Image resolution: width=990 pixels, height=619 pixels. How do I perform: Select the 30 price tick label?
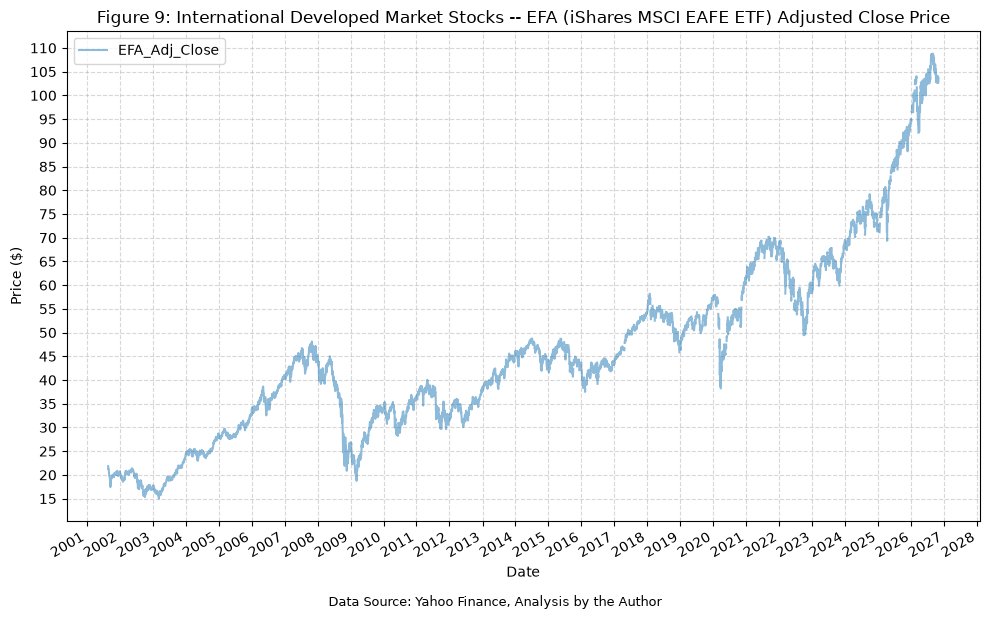click(x=47, y=428)
